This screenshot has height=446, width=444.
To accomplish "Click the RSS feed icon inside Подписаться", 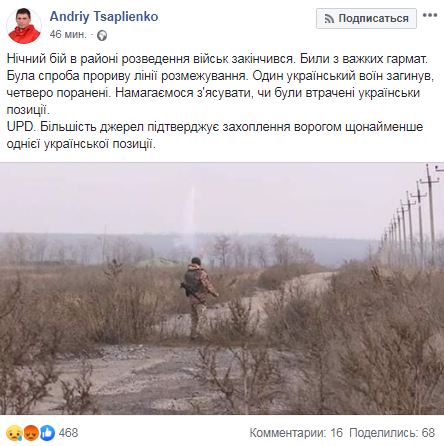I will coord(329,19).
